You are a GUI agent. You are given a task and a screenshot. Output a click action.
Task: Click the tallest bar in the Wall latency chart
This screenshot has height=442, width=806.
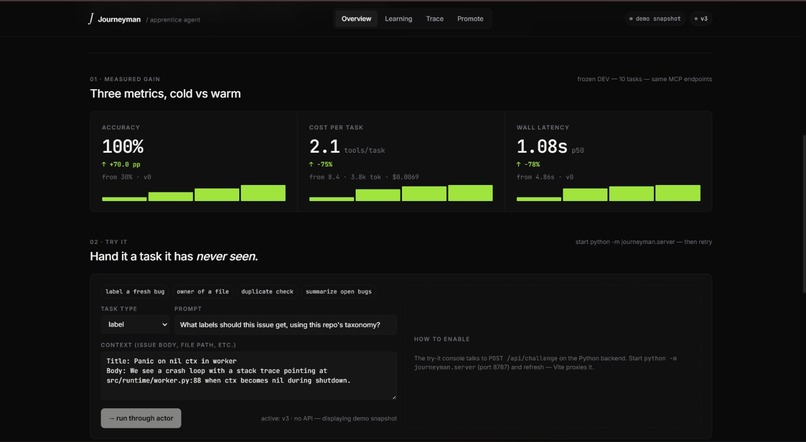678,193
